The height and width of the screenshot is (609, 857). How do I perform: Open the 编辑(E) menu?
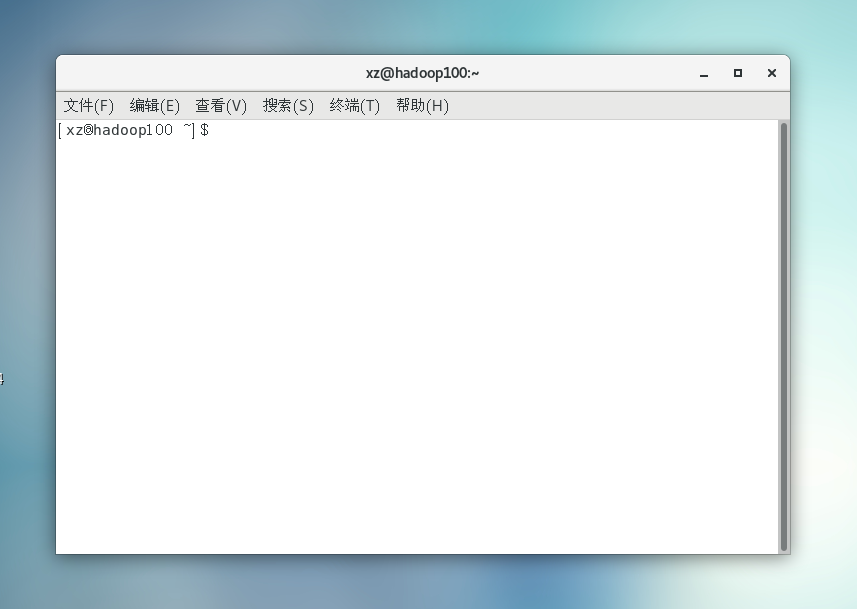155,106
